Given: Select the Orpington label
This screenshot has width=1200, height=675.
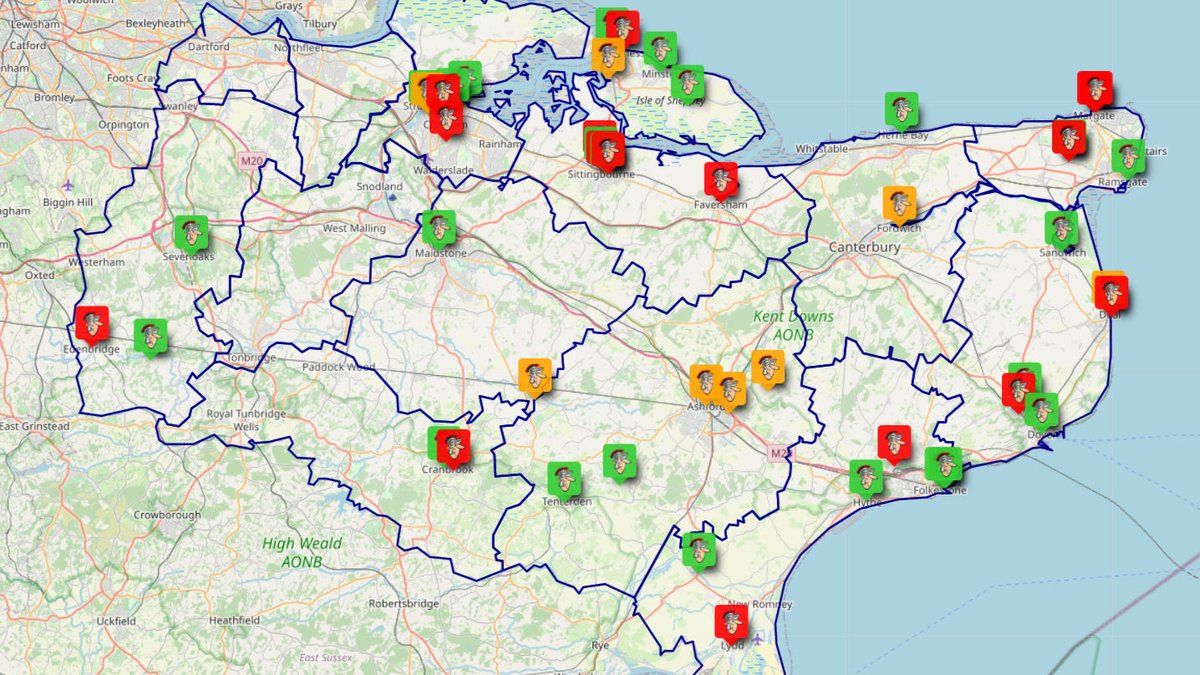Looking at the screenshot, I should point(124,125).
